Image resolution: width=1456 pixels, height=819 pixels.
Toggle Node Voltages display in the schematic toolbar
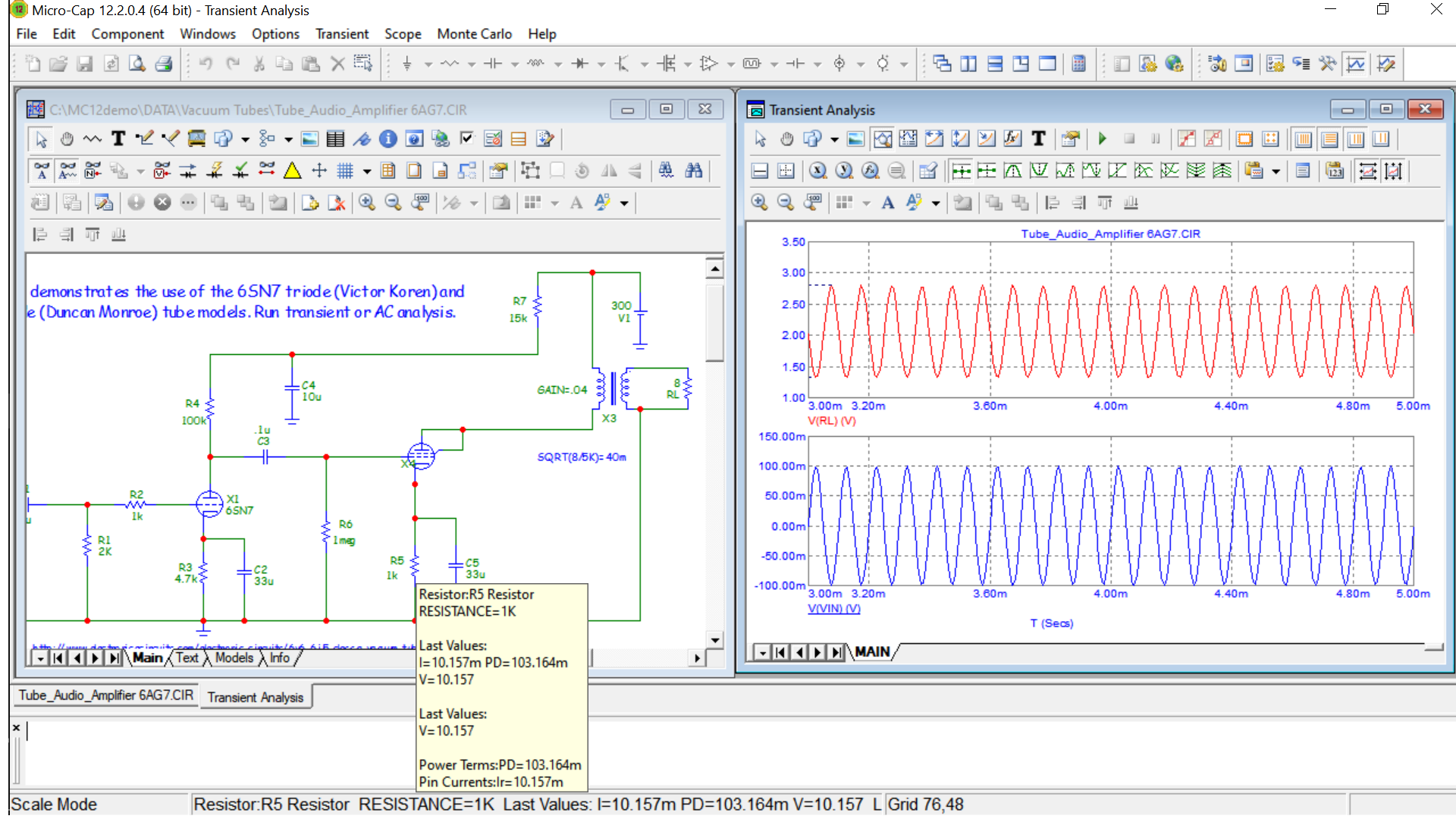tap(162, 171)
